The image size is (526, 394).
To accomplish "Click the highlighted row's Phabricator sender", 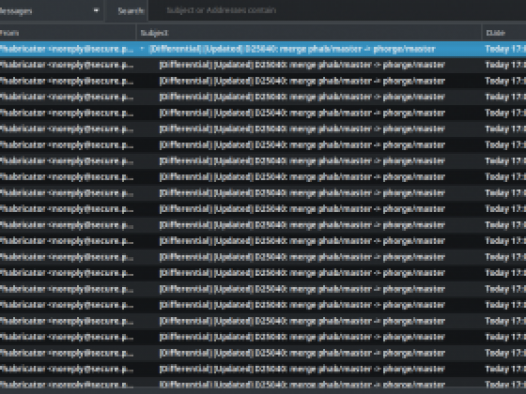I will coord(66,49).
